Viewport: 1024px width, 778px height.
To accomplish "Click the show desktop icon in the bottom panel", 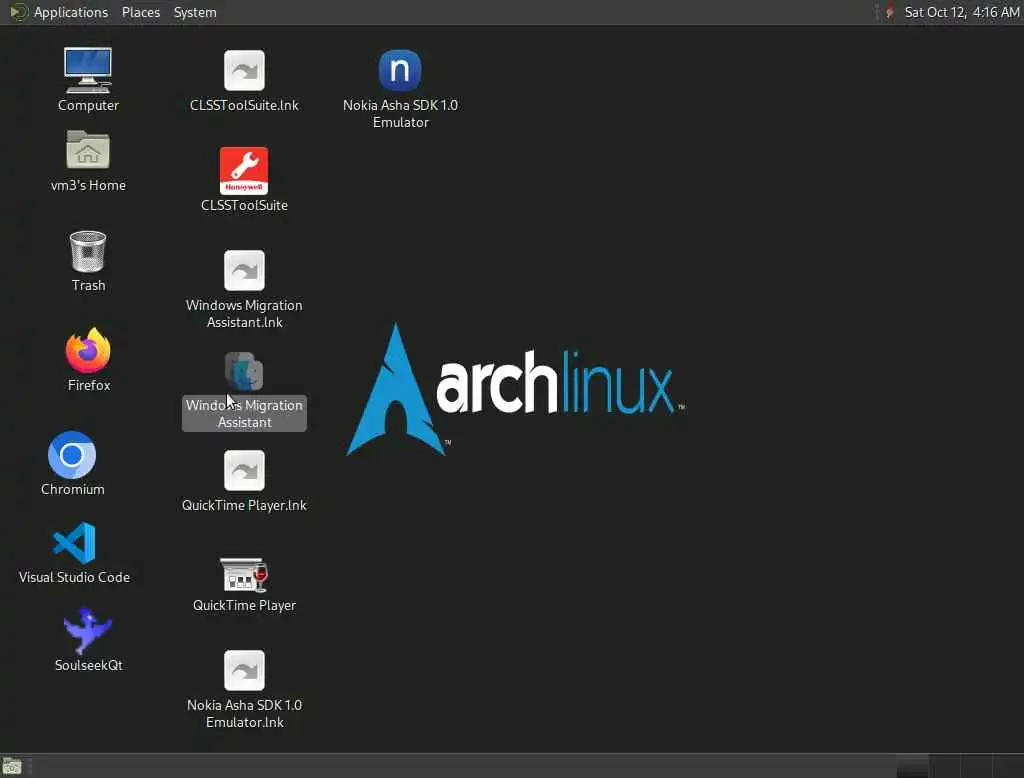I will pyautogui.click(x=12, y=766).
